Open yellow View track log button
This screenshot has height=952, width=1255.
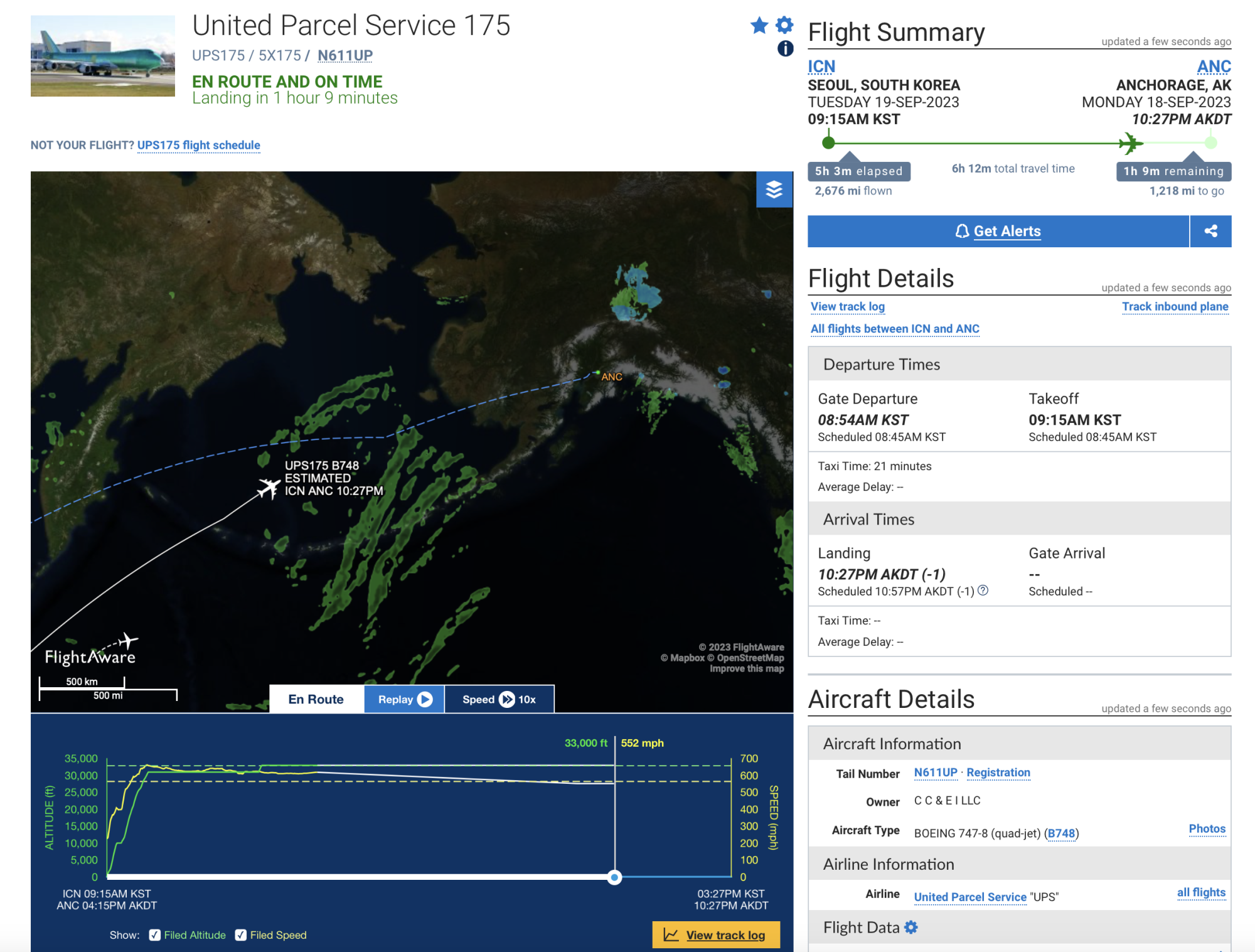pyautogui.click(x=716, y=934)
